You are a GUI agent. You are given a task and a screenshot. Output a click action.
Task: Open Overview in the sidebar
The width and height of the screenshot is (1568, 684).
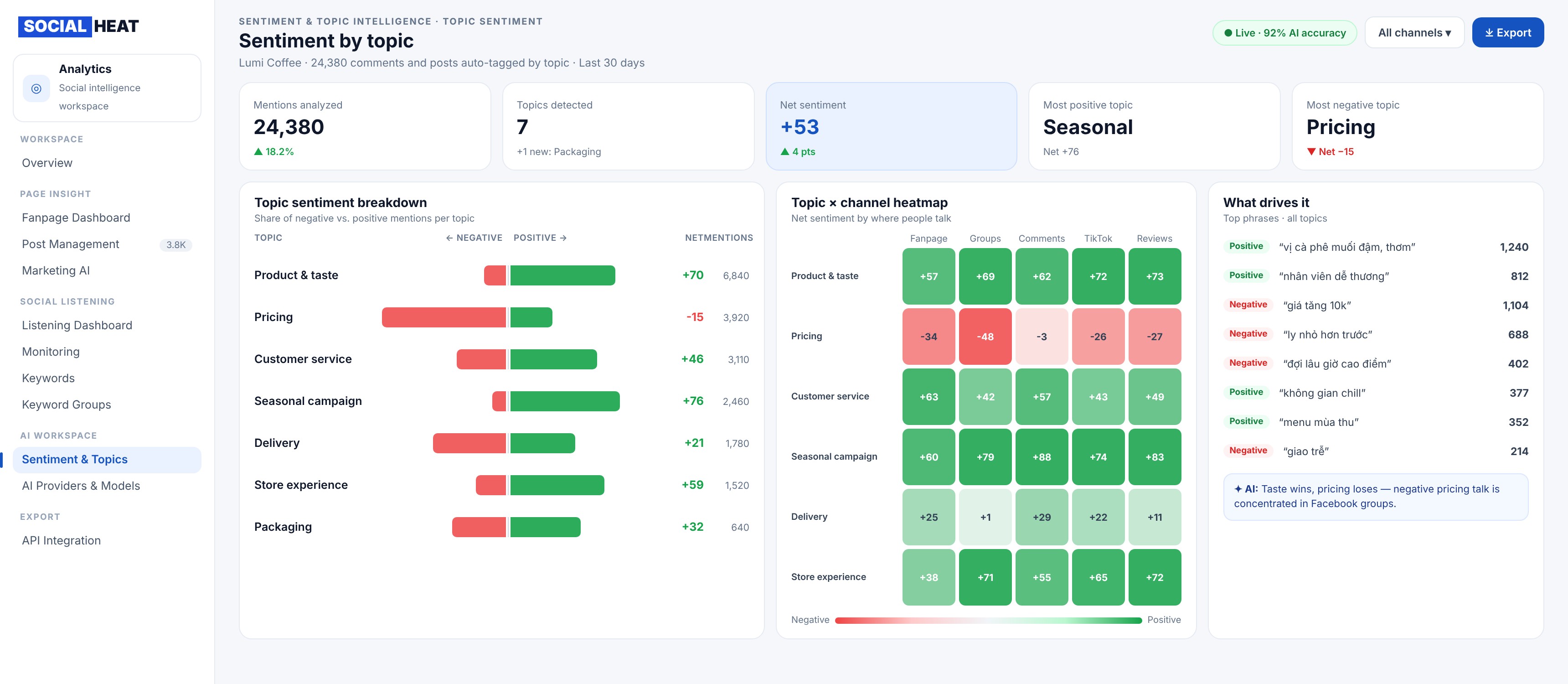coord(107,163)
